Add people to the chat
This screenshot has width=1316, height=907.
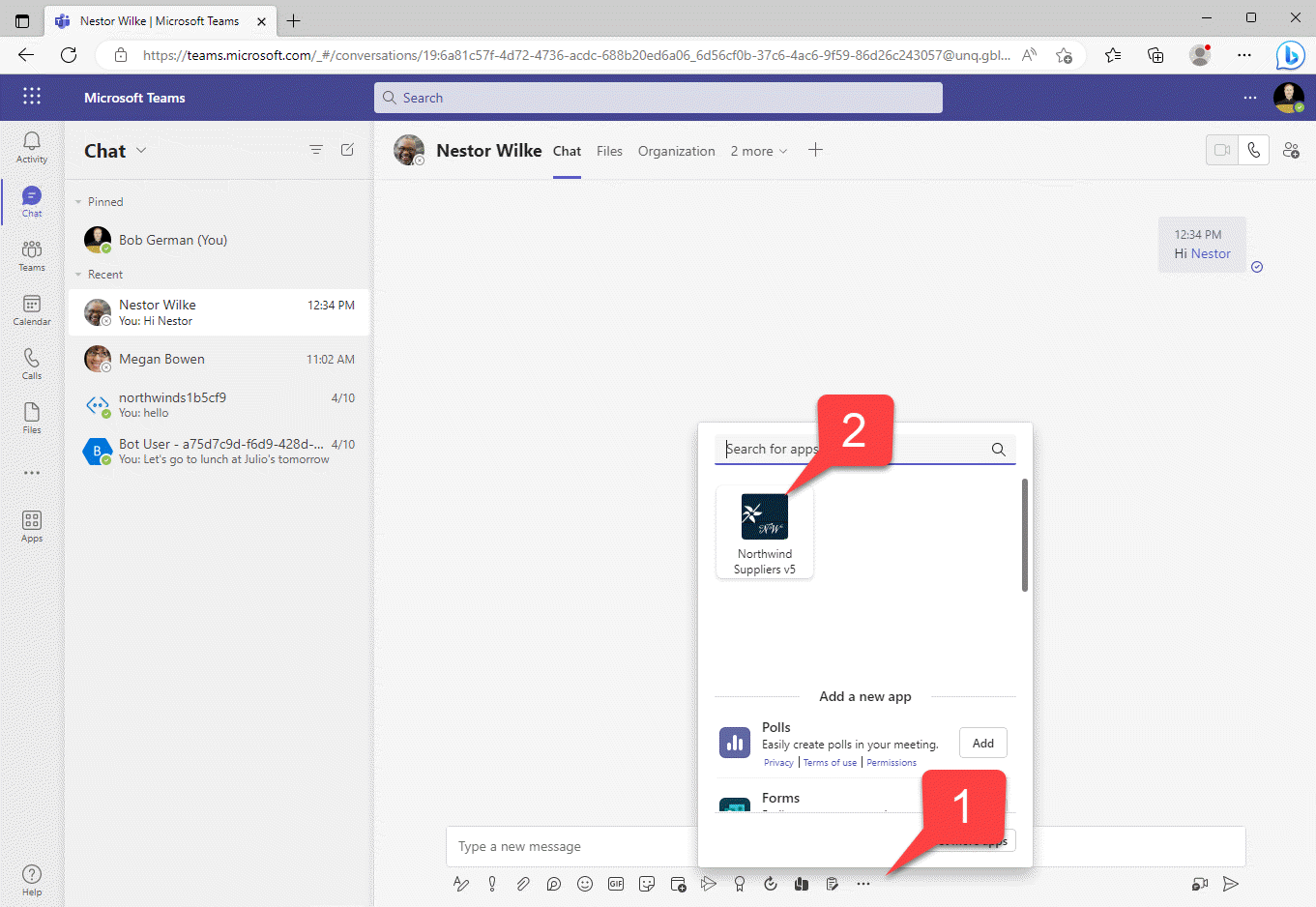click(x=1291, y=150)
